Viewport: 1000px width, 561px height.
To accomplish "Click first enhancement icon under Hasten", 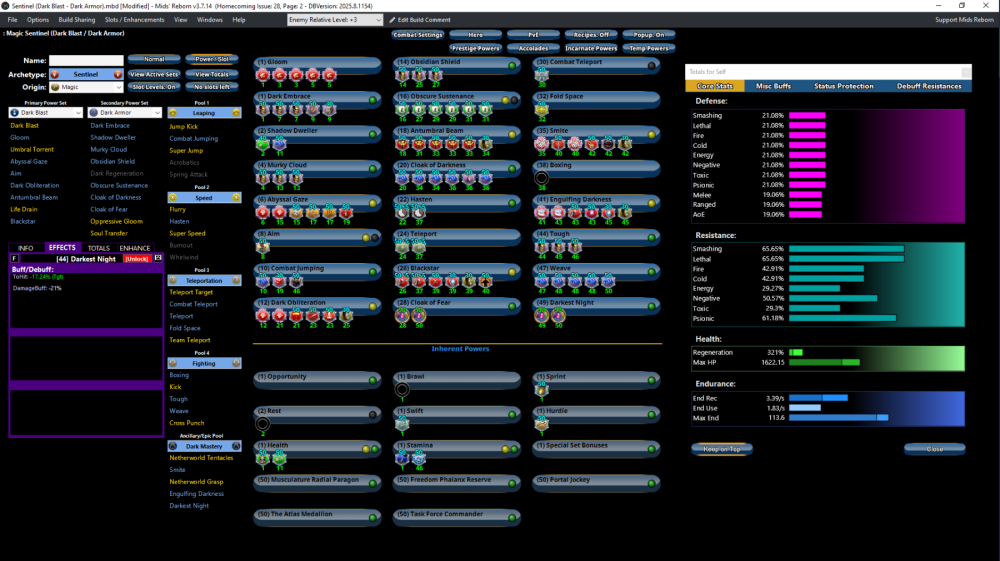I will pos(401,211).
